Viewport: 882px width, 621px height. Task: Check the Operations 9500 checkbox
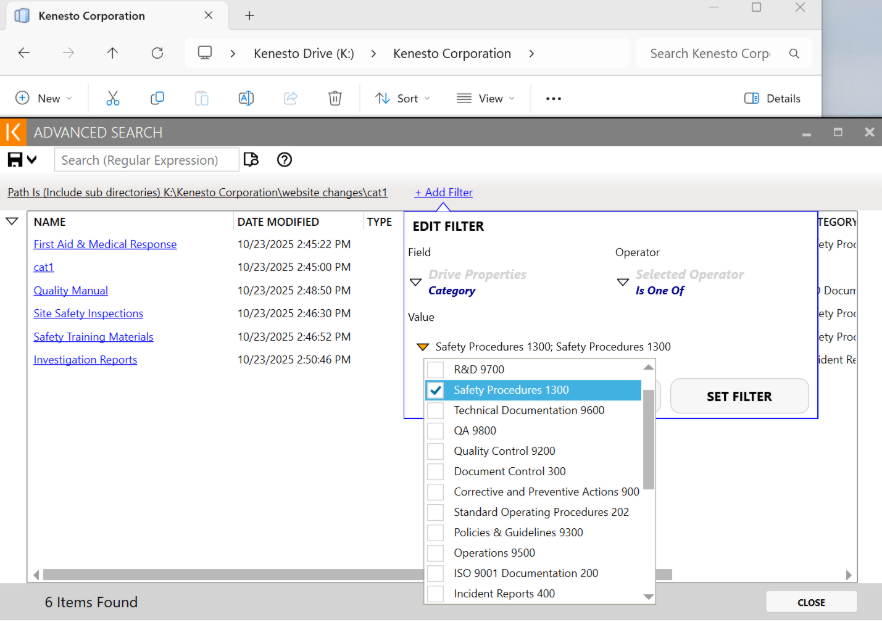pos(435,553)
